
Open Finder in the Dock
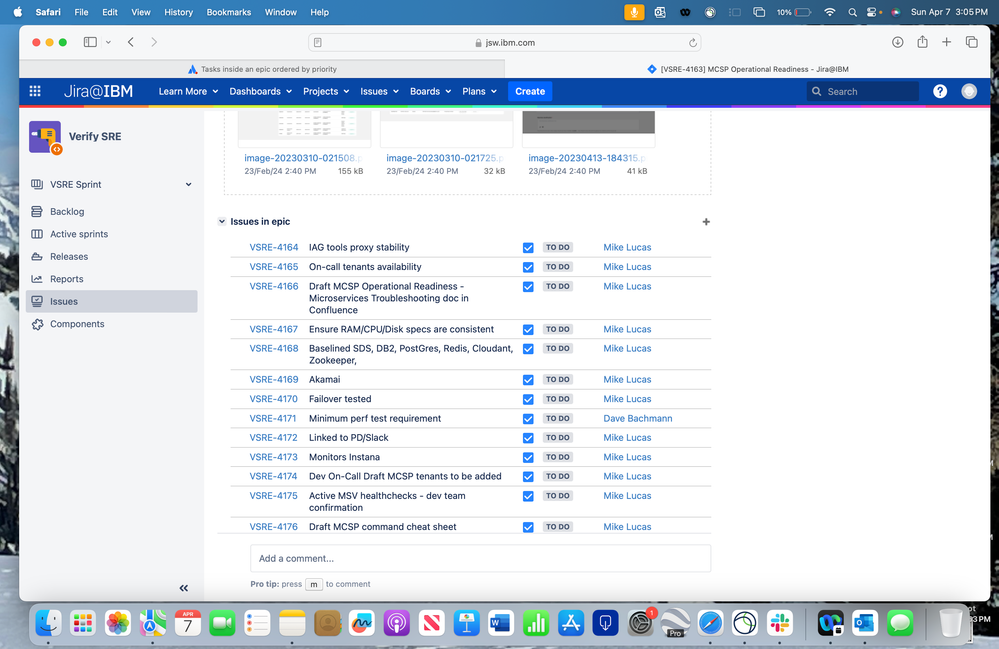pyautogui.click(x=48, y=623)
